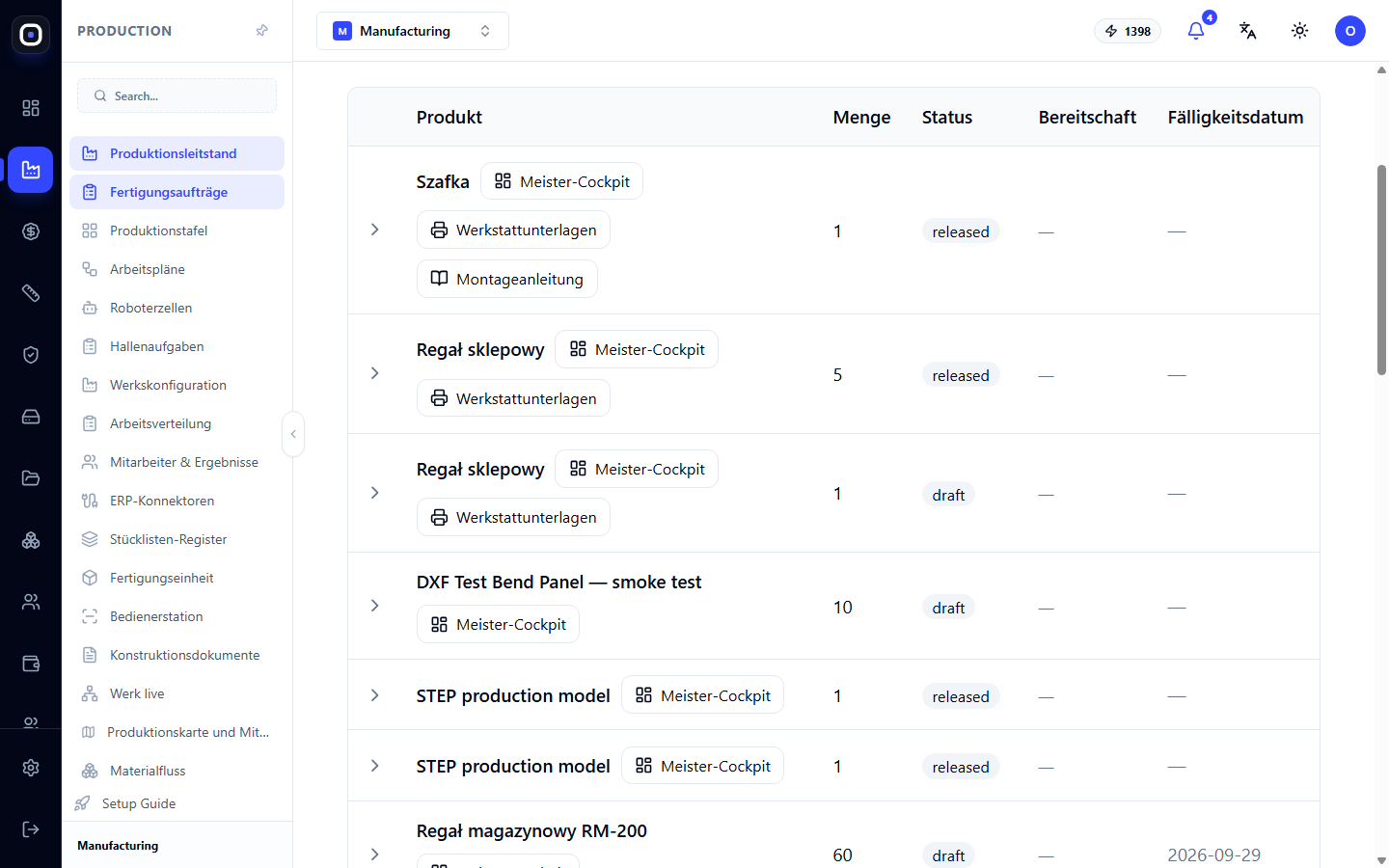This screenshot has width=1389, height=868.
Task: Click the quality shield icon in rail
Action: pyautogui.click(x=31, y=355)
